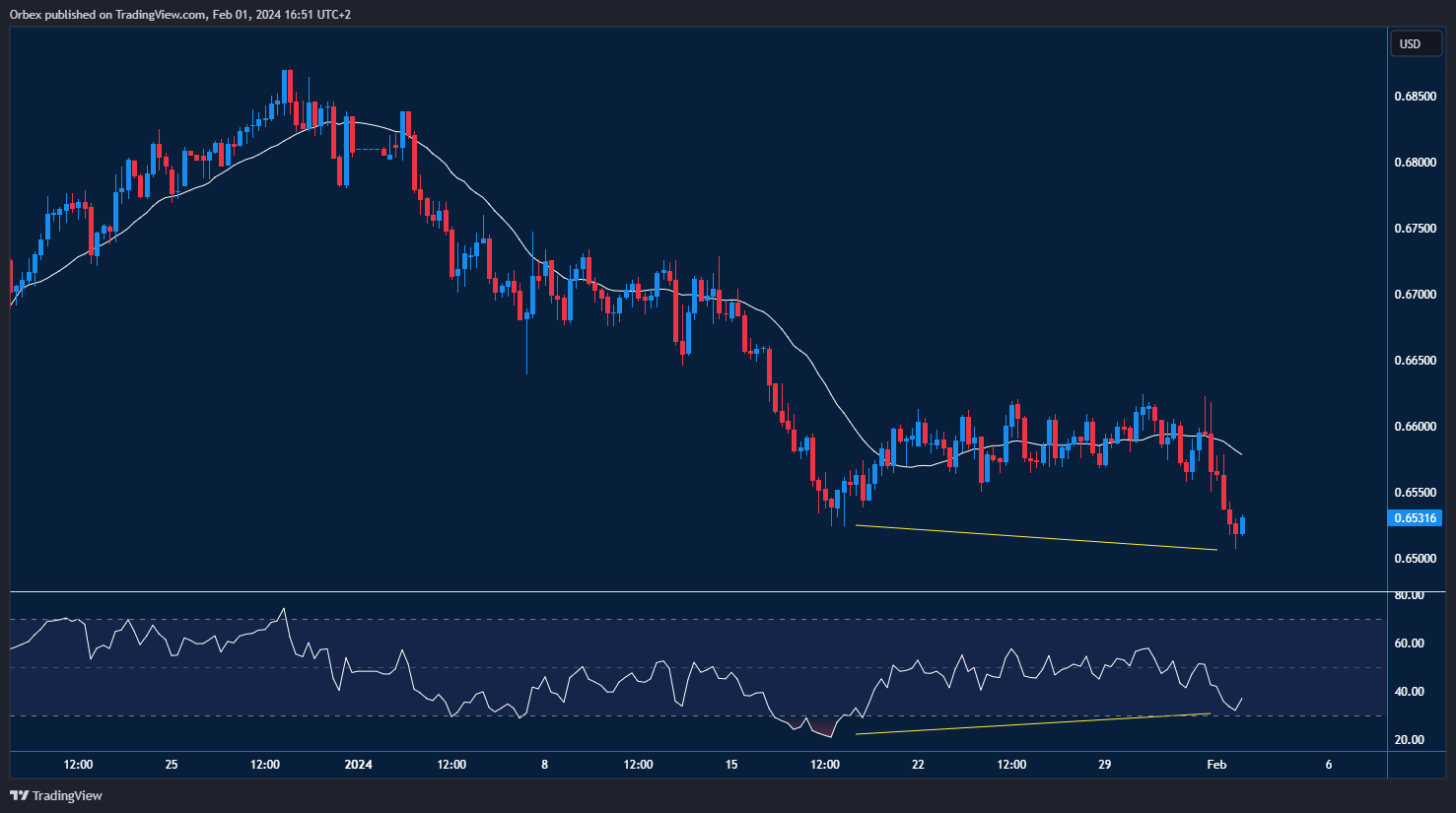This screenshot has width=1456, height=813.
Task: Click the current price label 0.65316
Action: coord(1415,518)
